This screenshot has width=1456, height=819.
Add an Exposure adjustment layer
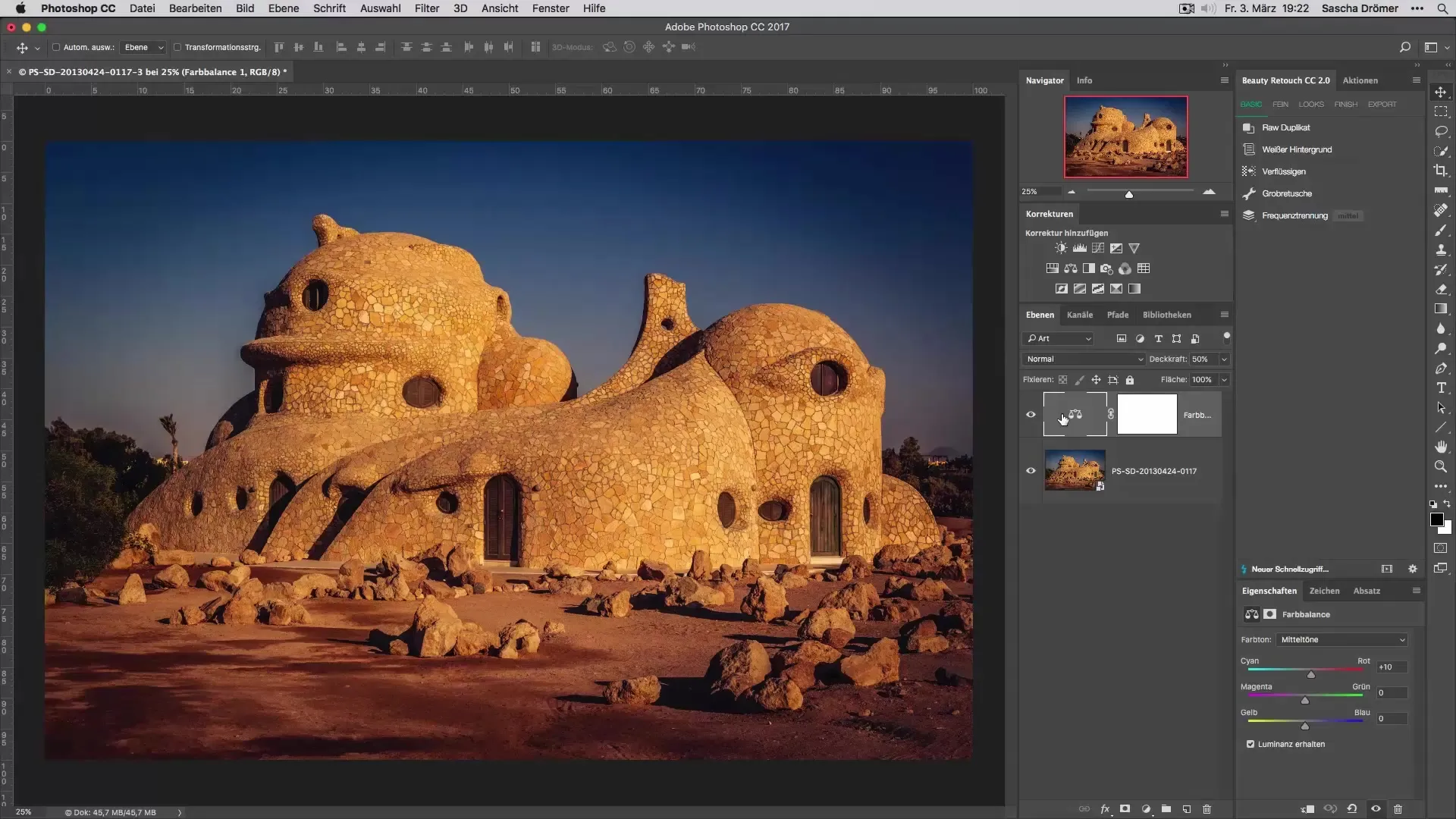tap(1116, 248)
